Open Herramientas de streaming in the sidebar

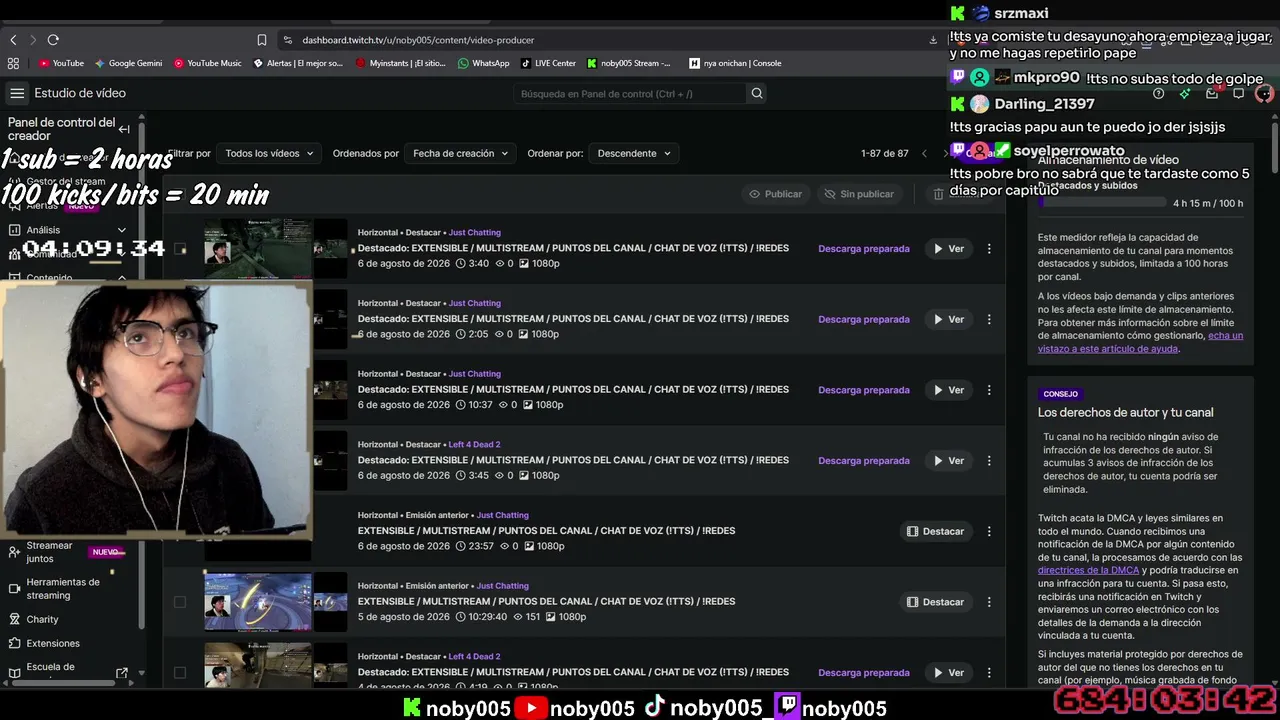(63, 588)
